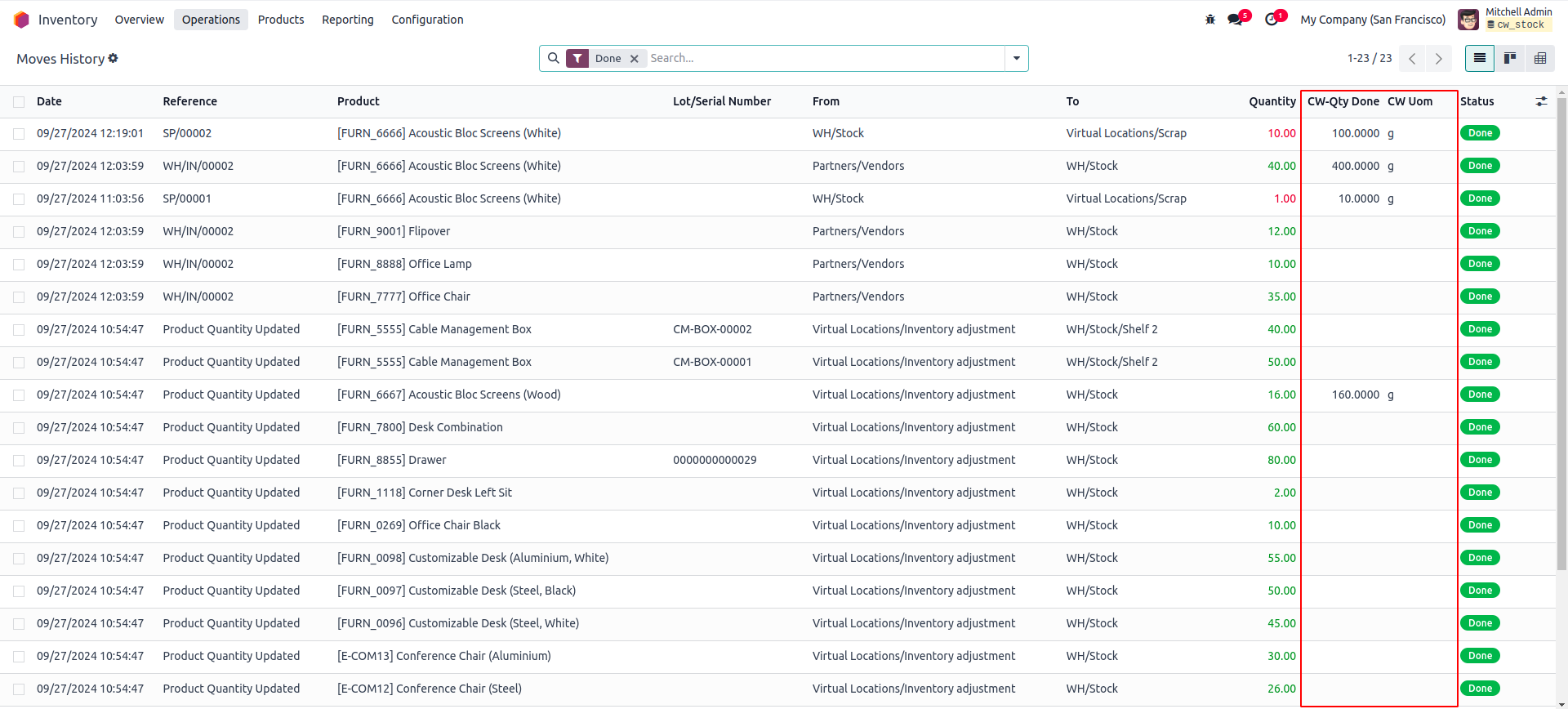Click the Moves History gear icon

coord(114,58)
